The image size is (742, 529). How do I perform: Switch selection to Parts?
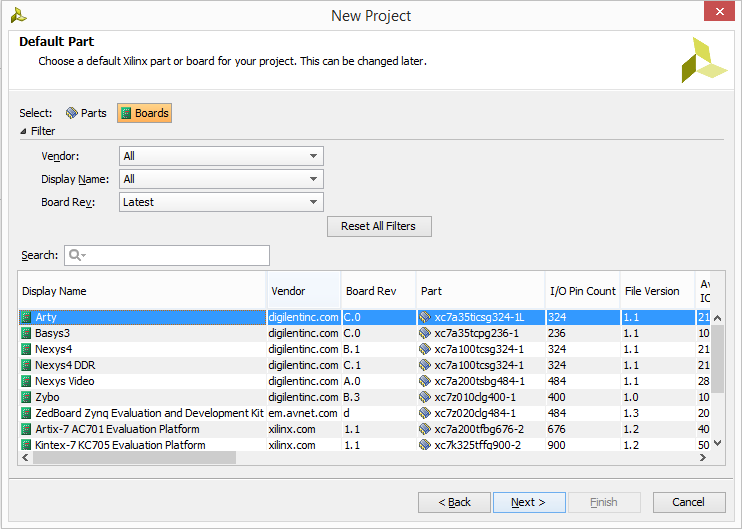86,113
